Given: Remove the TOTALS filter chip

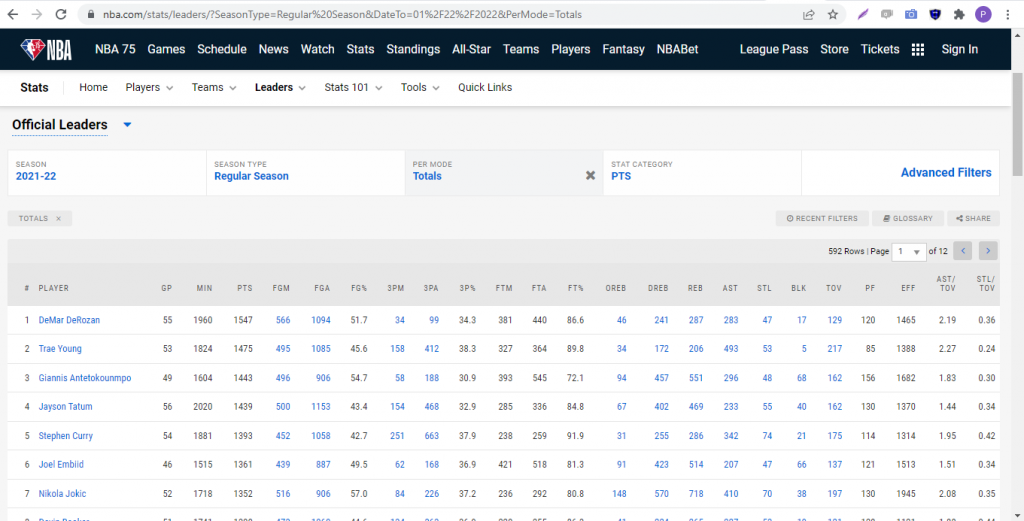Looking at the screenshot, I should (x=58, y=219).
